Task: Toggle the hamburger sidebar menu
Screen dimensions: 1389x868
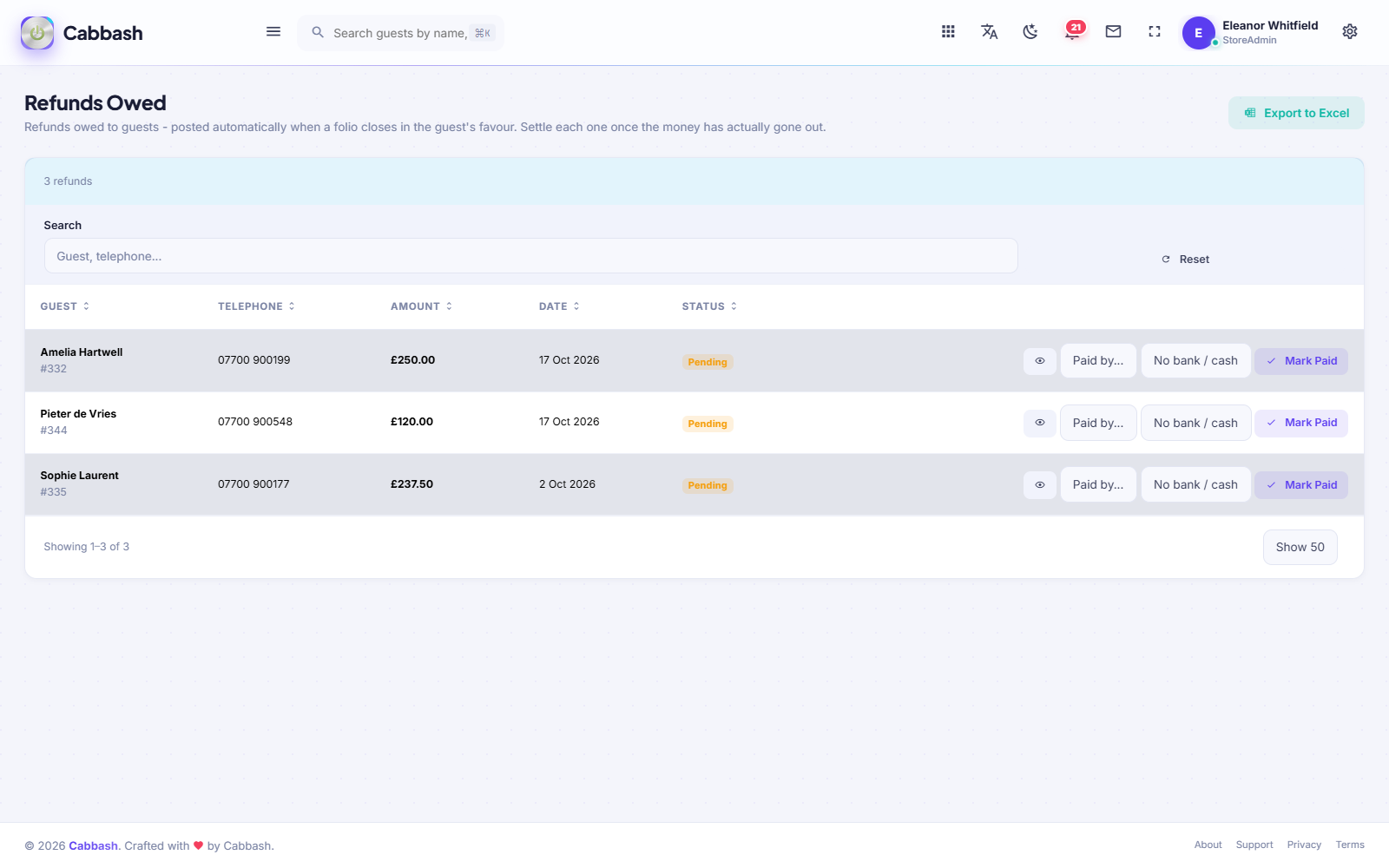Action: click(273, 32)
